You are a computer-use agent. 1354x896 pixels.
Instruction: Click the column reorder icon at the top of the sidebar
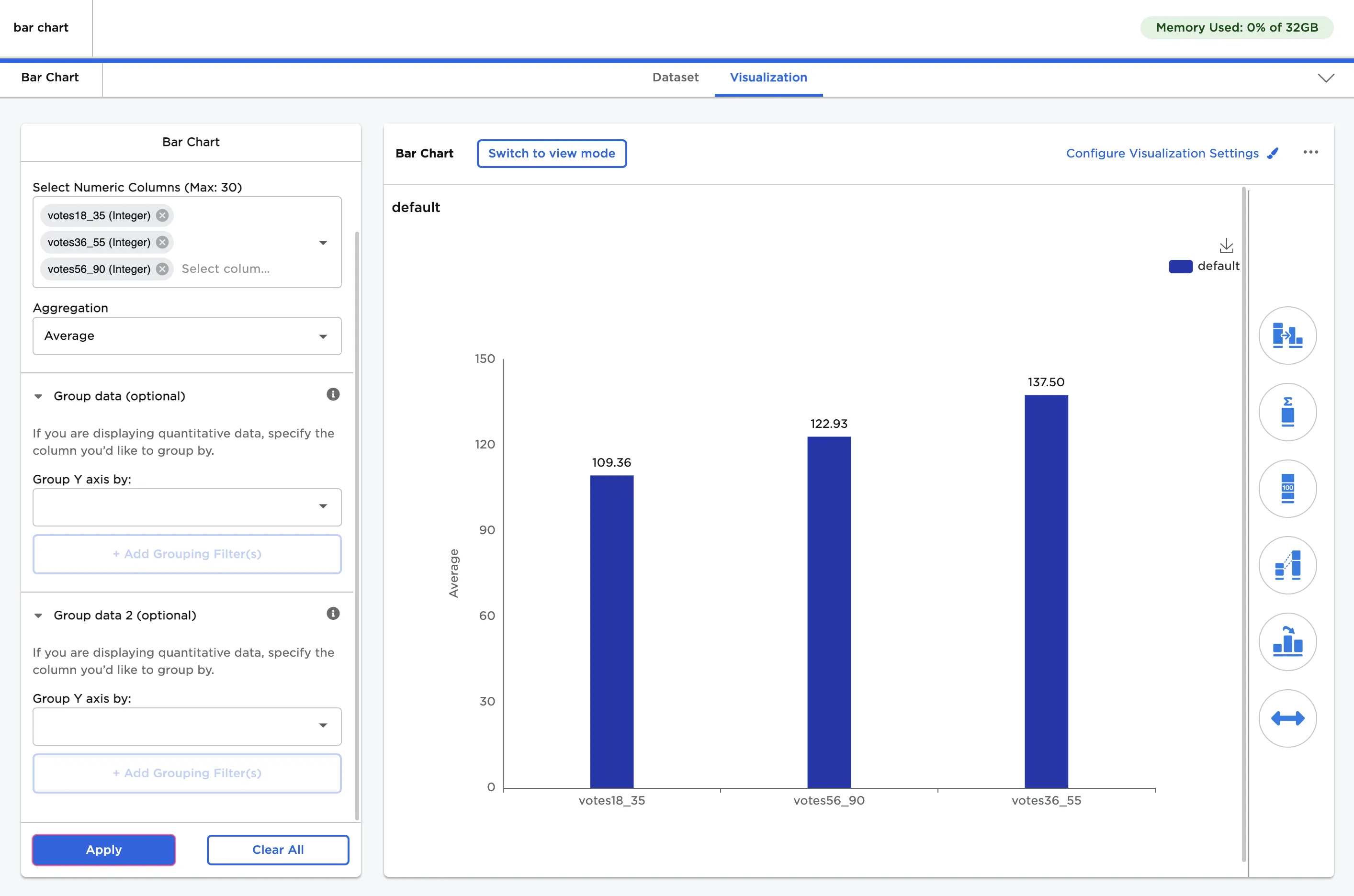[1288, 336]
